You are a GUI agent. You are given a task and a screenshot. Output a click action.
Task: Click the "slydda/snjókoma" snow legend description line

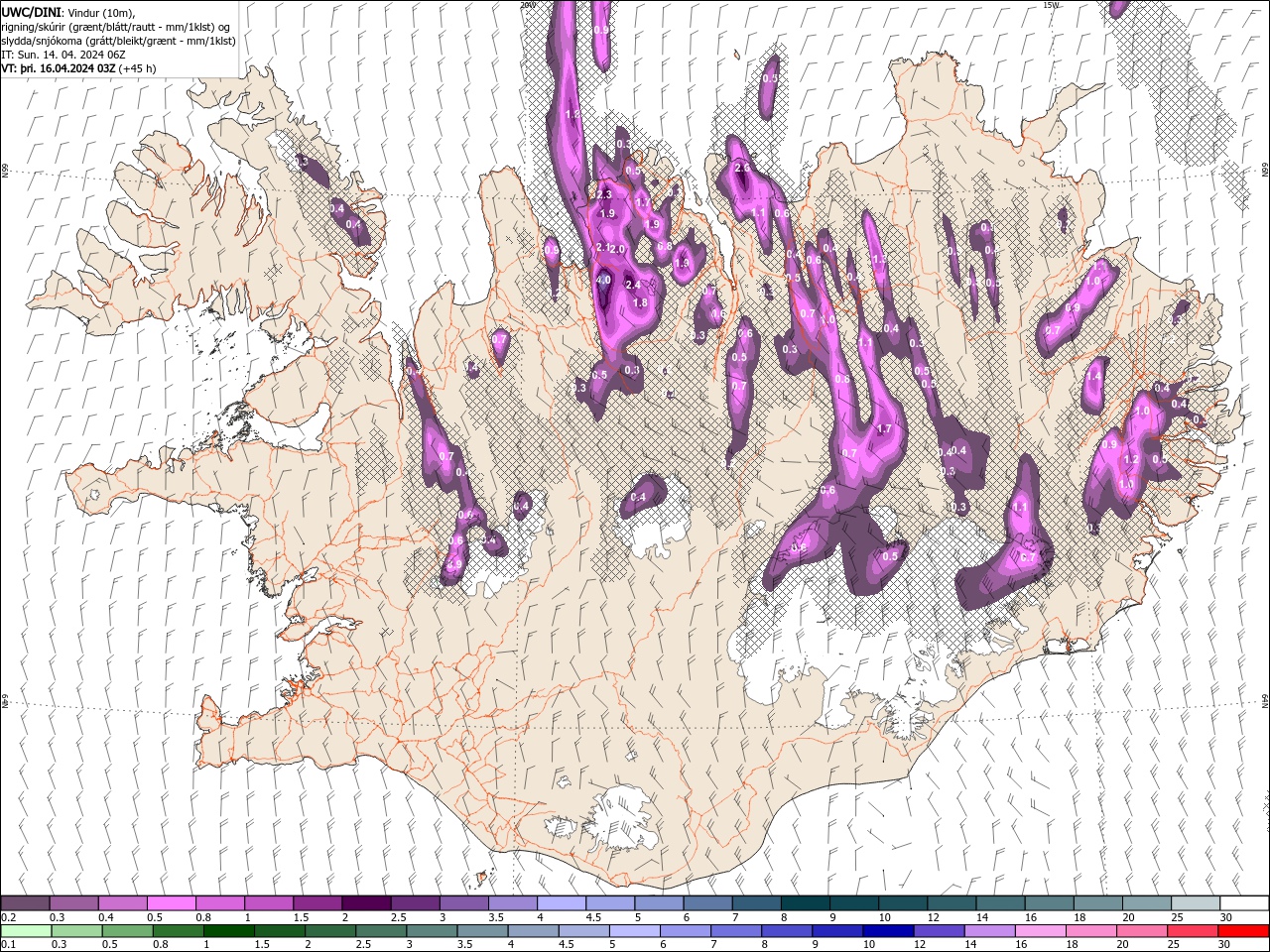[119, 41]
